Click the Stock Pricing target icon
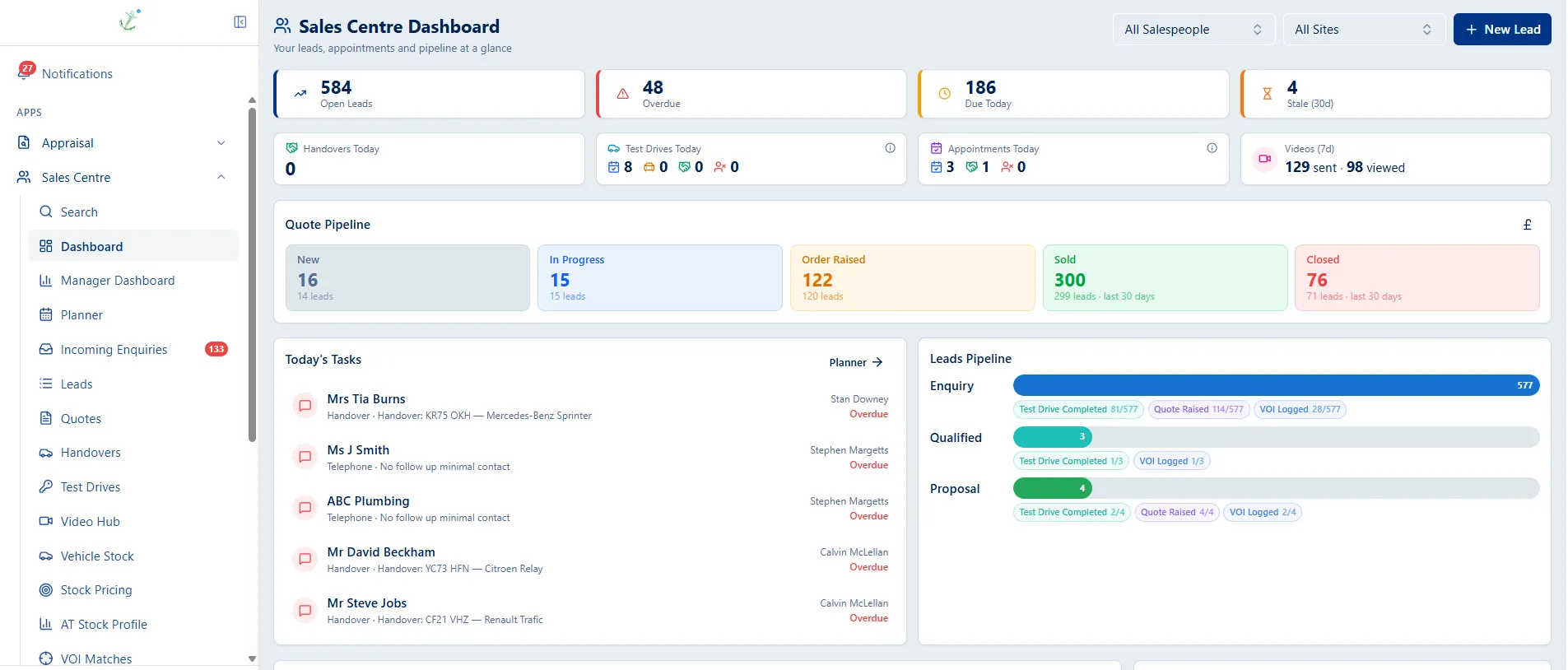This screenshot has width=1568, height=670. [46, 589]
